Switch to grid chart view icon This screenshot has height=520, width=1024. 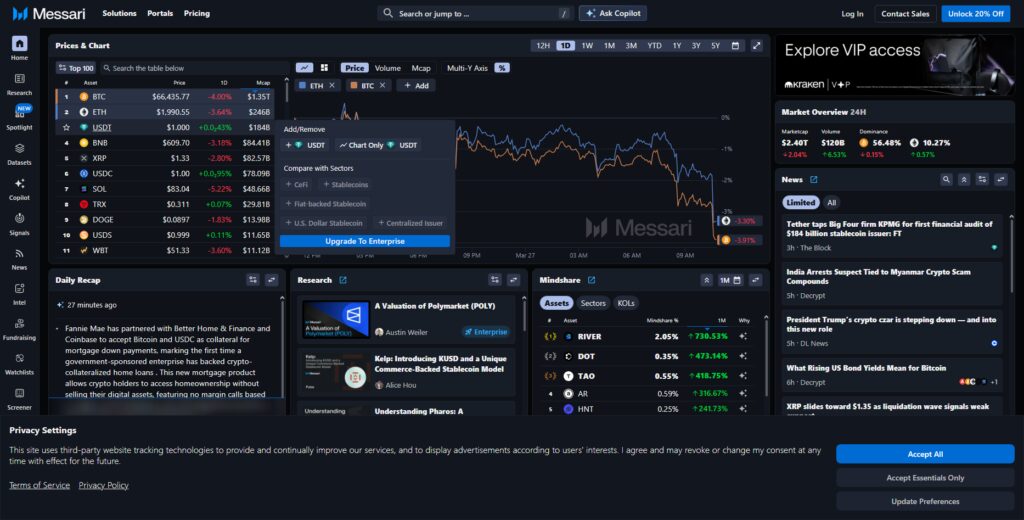(325, 68)
